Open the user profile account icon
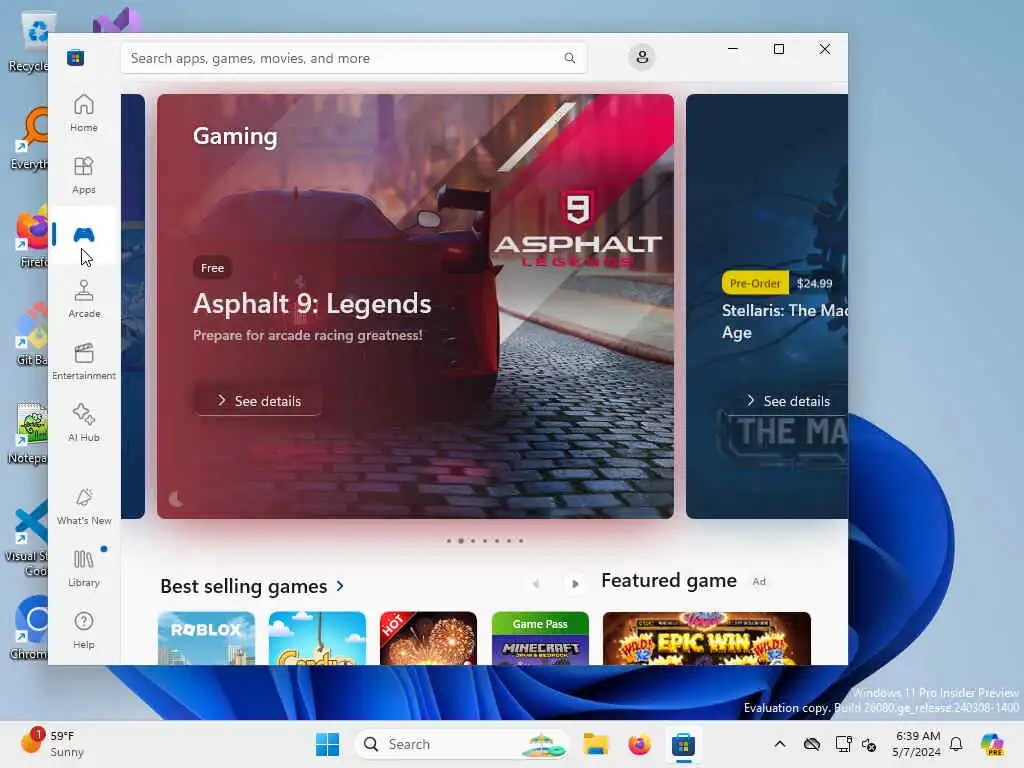The width and height of the screenshot is (1024, 768). coord(642,57)
